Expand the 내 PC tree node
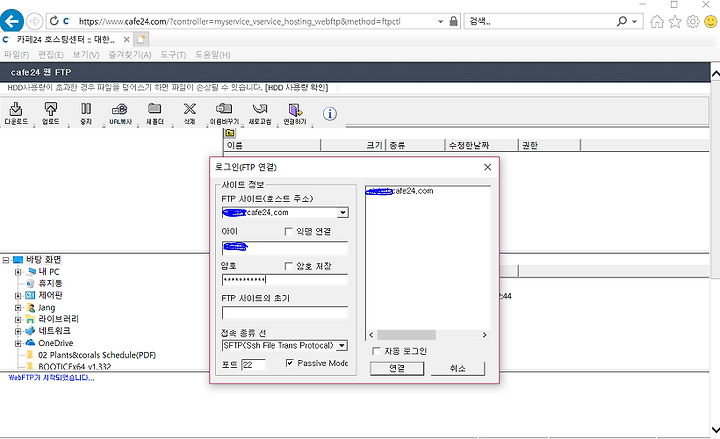This screenshot has width=720, height=439. point(18,272)
